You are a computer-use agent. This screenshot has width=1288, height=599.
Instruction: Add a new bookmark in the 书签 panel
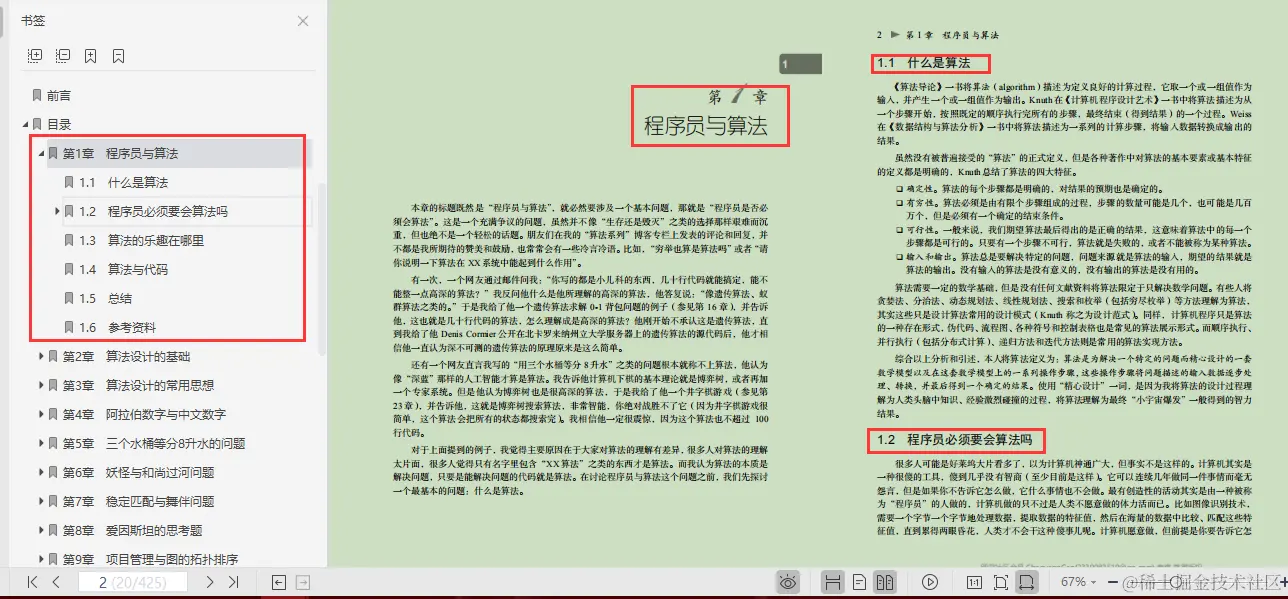[x=90, y=55]
